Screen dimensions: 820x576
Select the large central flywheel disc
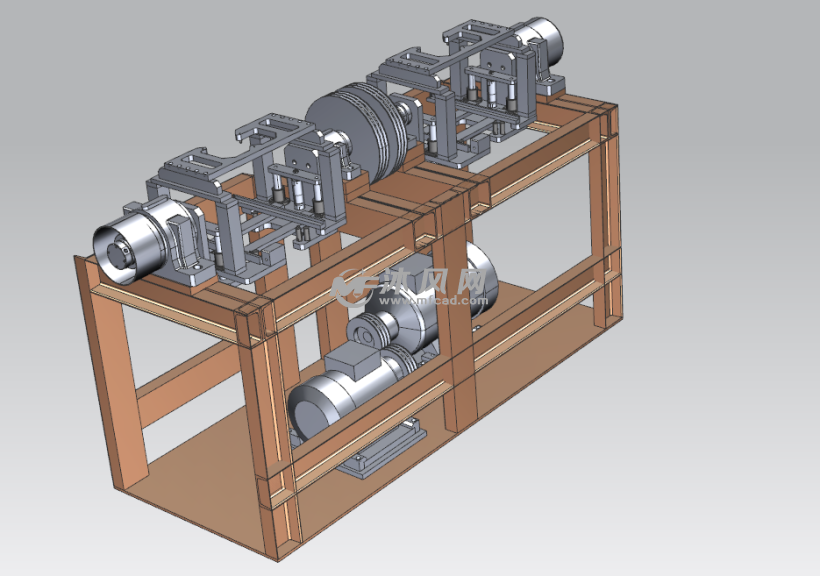point(357,131)
